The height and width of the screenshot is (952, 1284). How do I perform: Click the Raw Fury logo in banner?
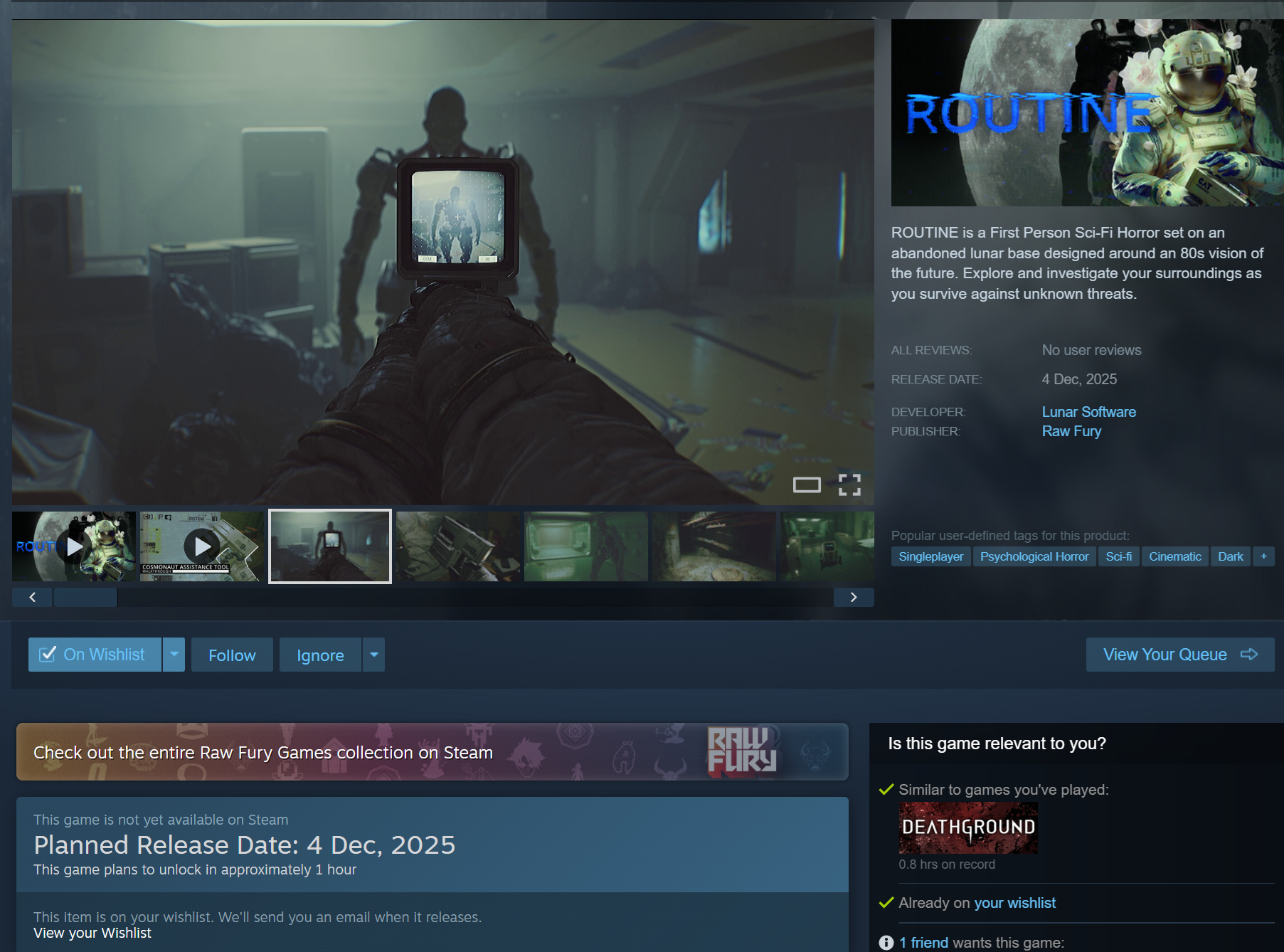click(x=741, y=751)
